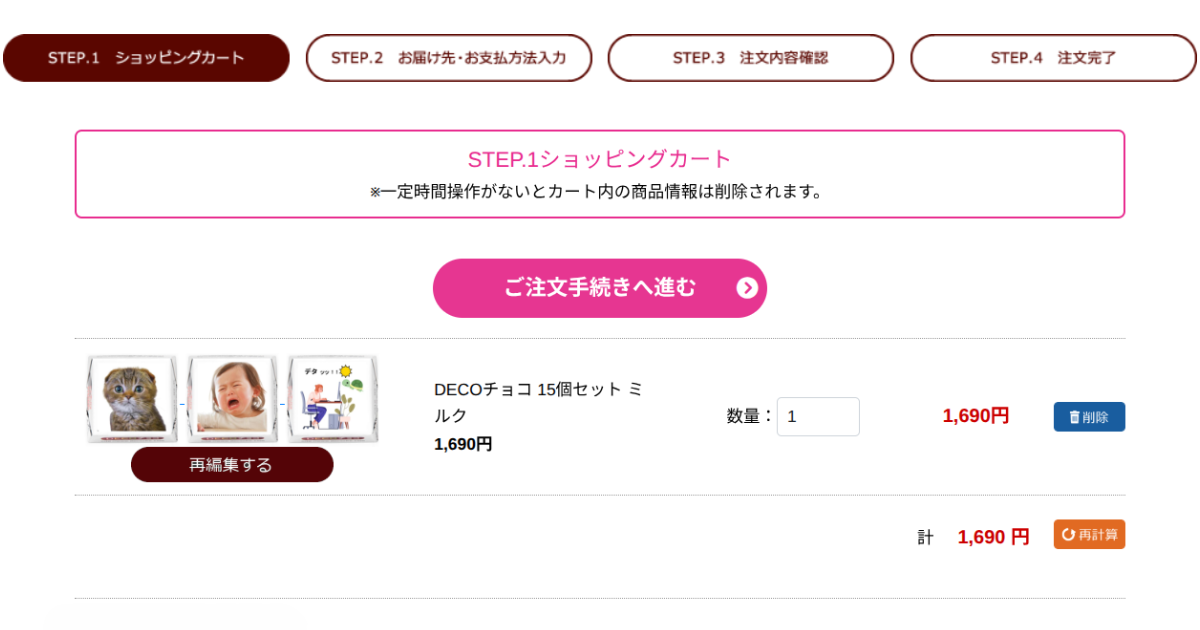Click the STEP.1ショッピングカート pink heading

coord(600,159)
